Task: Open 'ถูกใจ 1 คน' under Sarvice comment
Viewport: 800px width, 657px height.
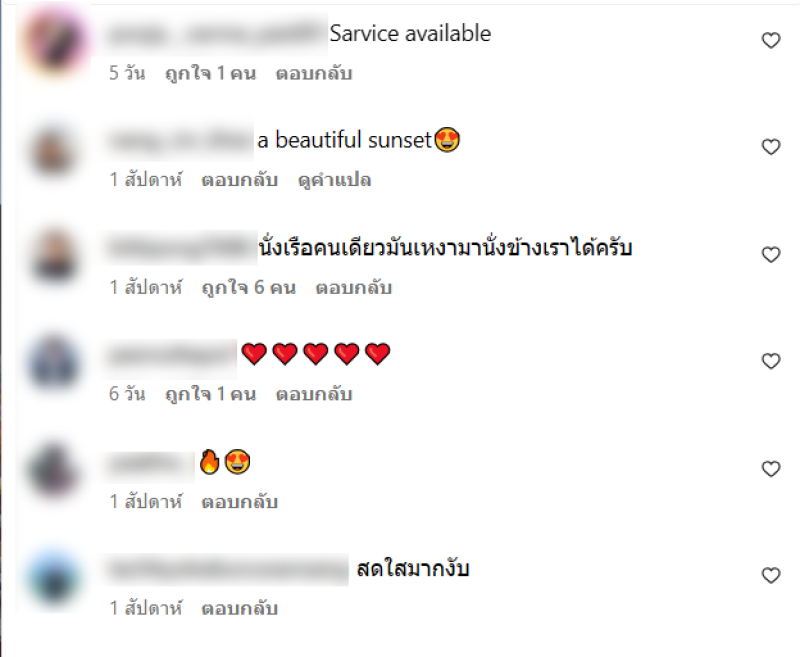Action: [x=210, y=73]
